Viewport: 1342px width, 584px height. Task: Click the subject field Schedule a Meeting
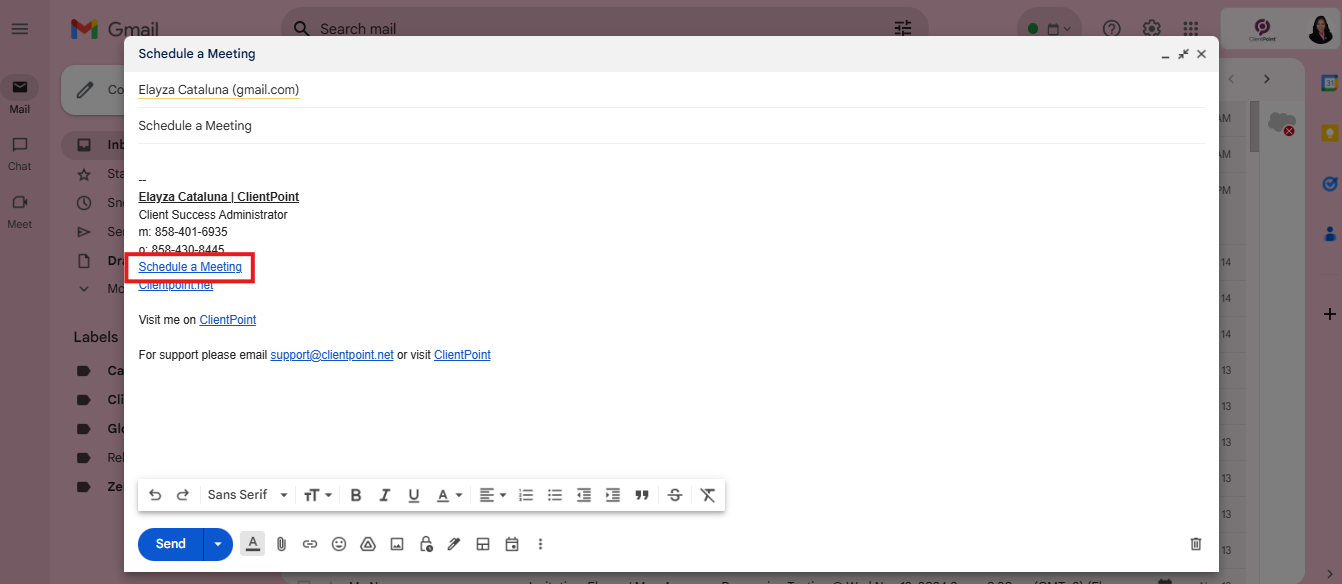coord(670,126)
